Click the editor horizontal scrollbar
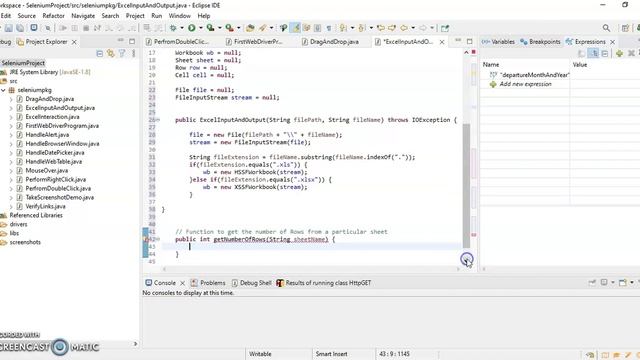 [x=311, y=269]
